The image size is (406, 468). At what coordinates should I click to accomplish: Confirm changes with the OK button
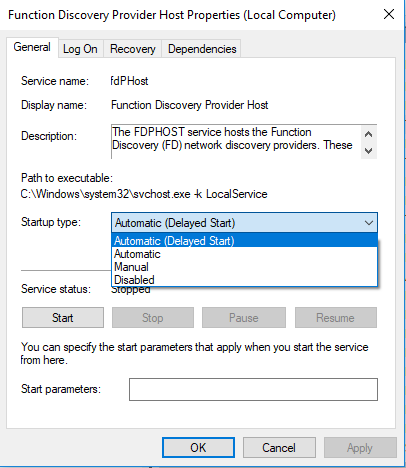click(198, 448)
